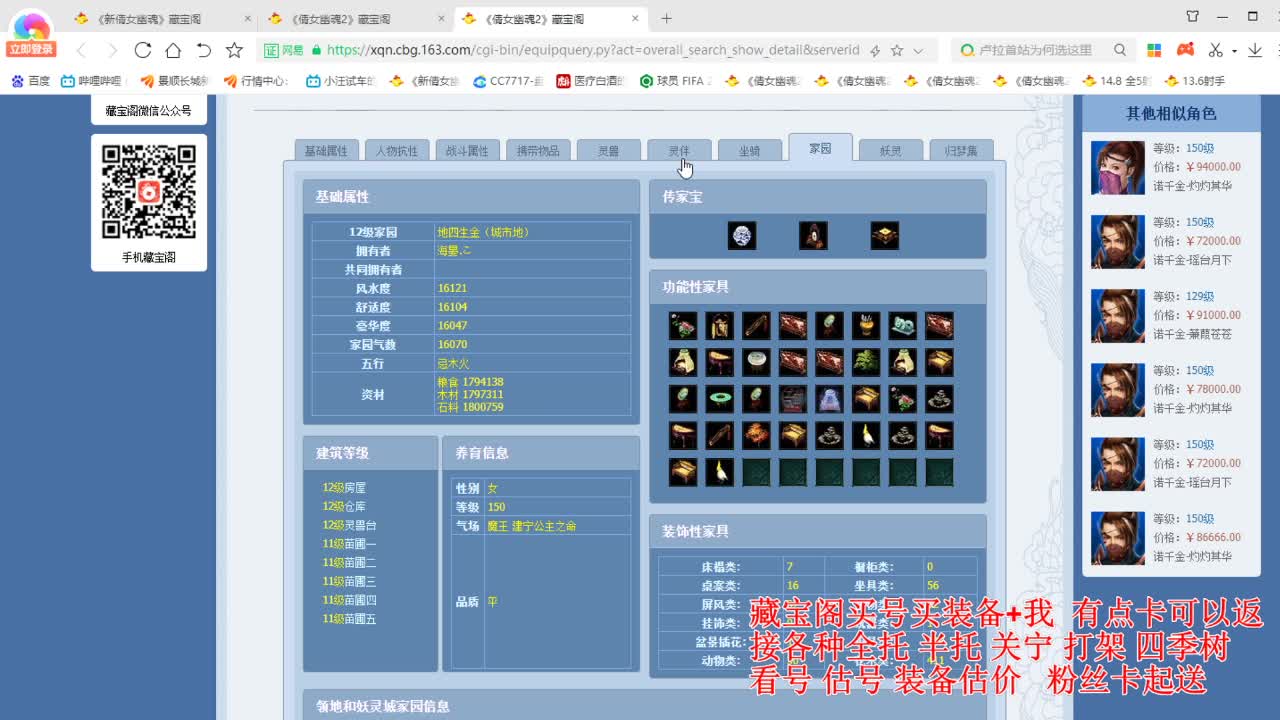
Task: Switch to the 基础属性 tab
Action: pos(325,148)
